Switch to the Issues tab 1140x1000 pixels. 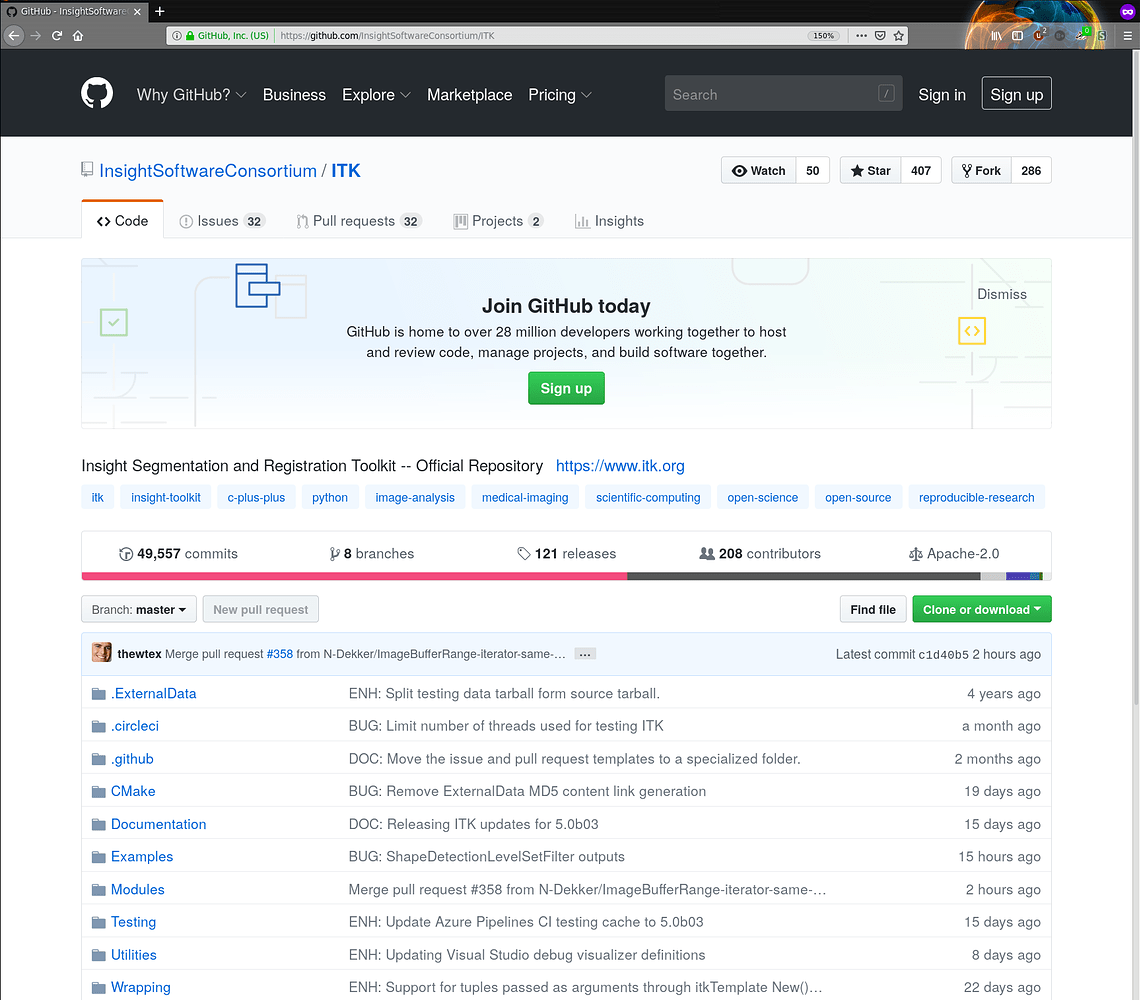[222, 221]
